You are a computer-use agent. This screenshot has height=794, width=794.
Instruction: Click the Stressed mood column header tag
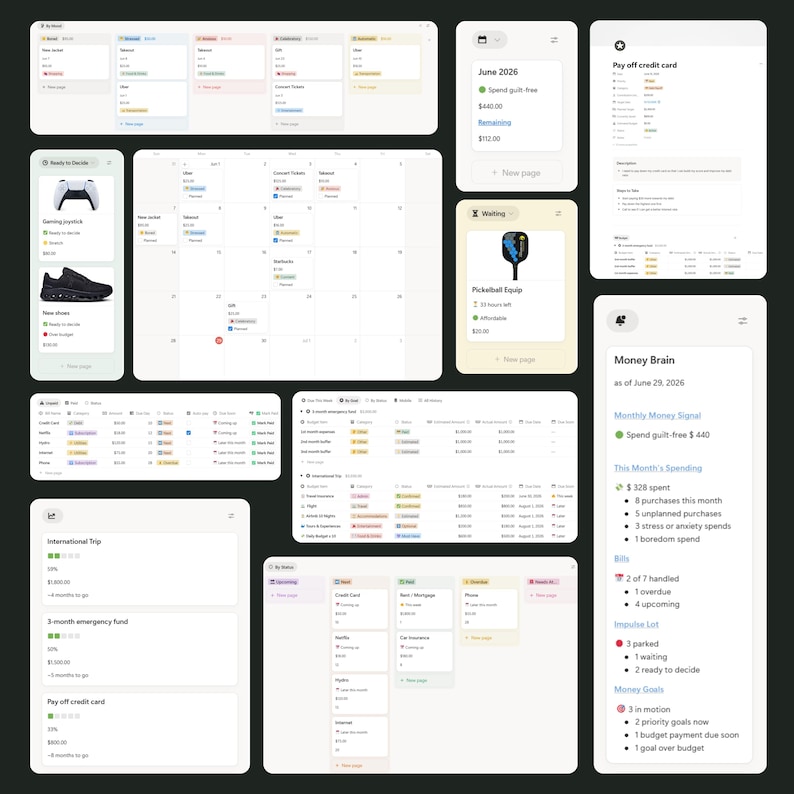[129, 38]
